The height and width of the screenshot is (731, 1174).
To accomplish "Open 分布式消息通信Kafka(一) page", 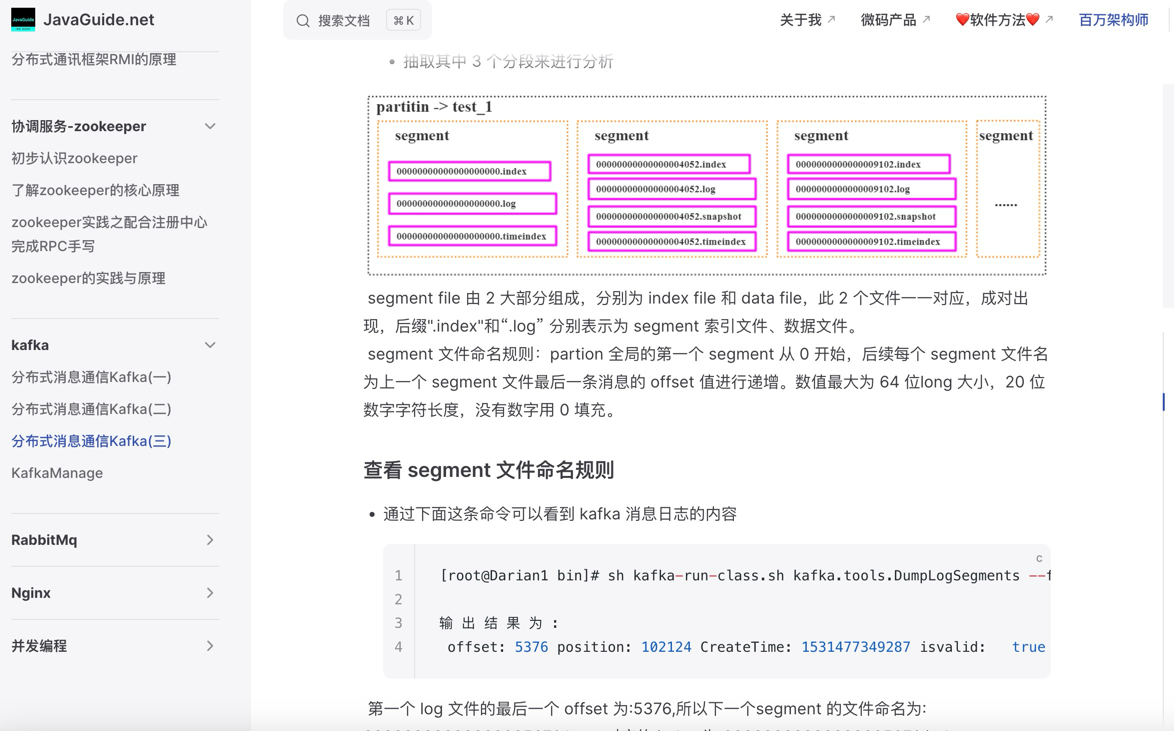I will 91,377.
